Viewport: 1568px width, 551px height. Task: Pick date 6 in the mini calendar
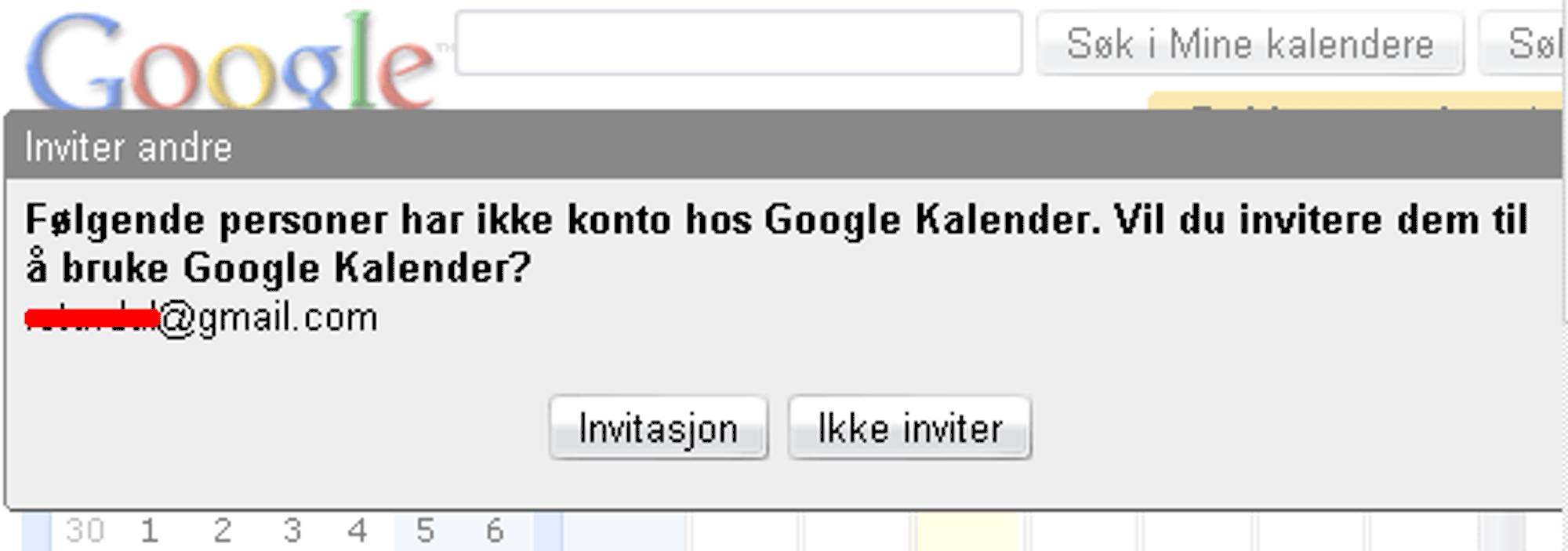pos(494,531)
